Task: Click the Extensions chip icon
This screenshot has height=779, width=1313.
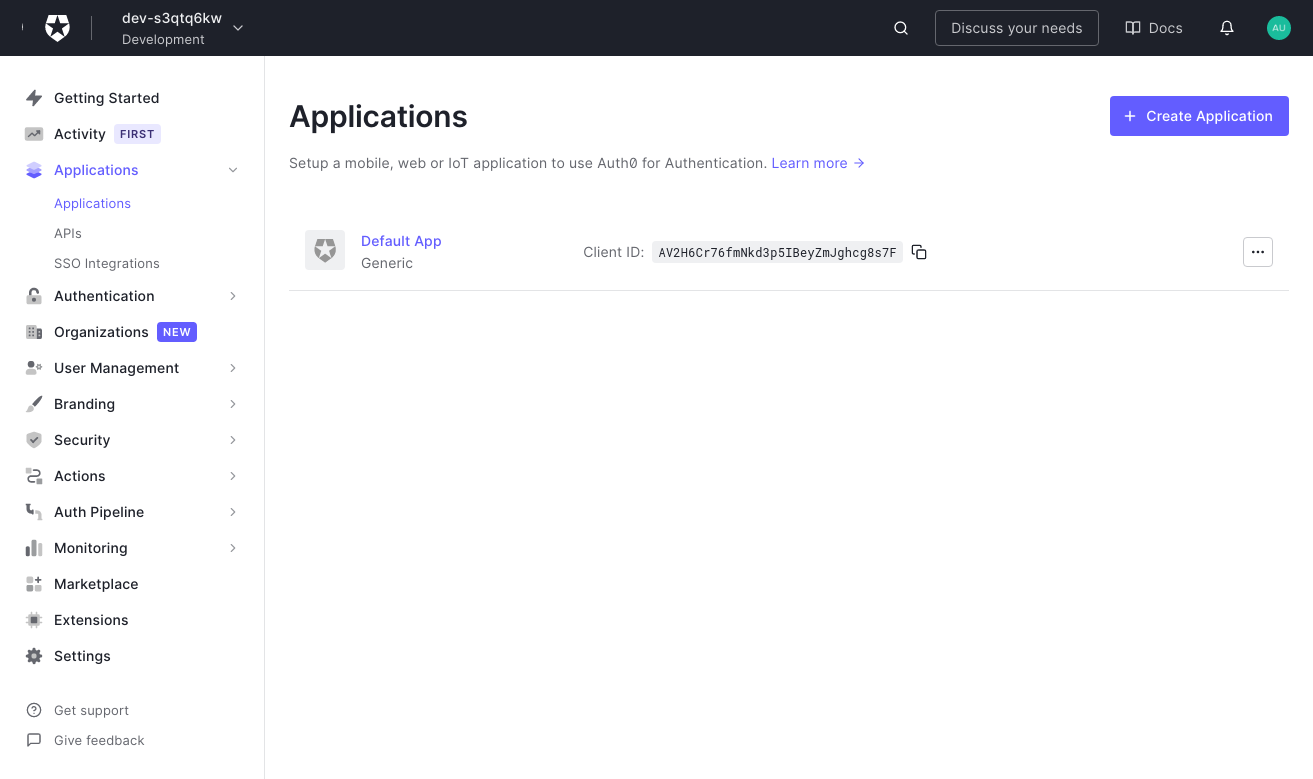Action: [34, 620]
